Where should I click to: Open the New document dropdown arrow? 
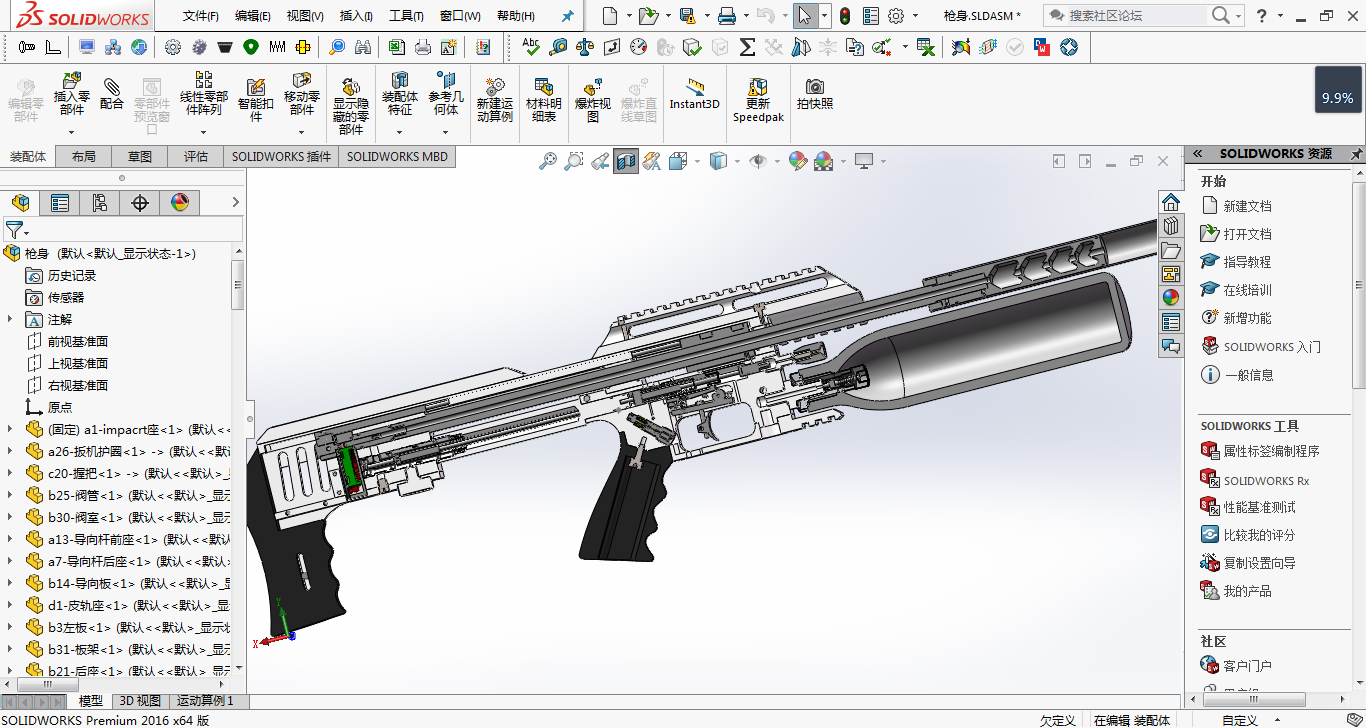coord(628,16)
